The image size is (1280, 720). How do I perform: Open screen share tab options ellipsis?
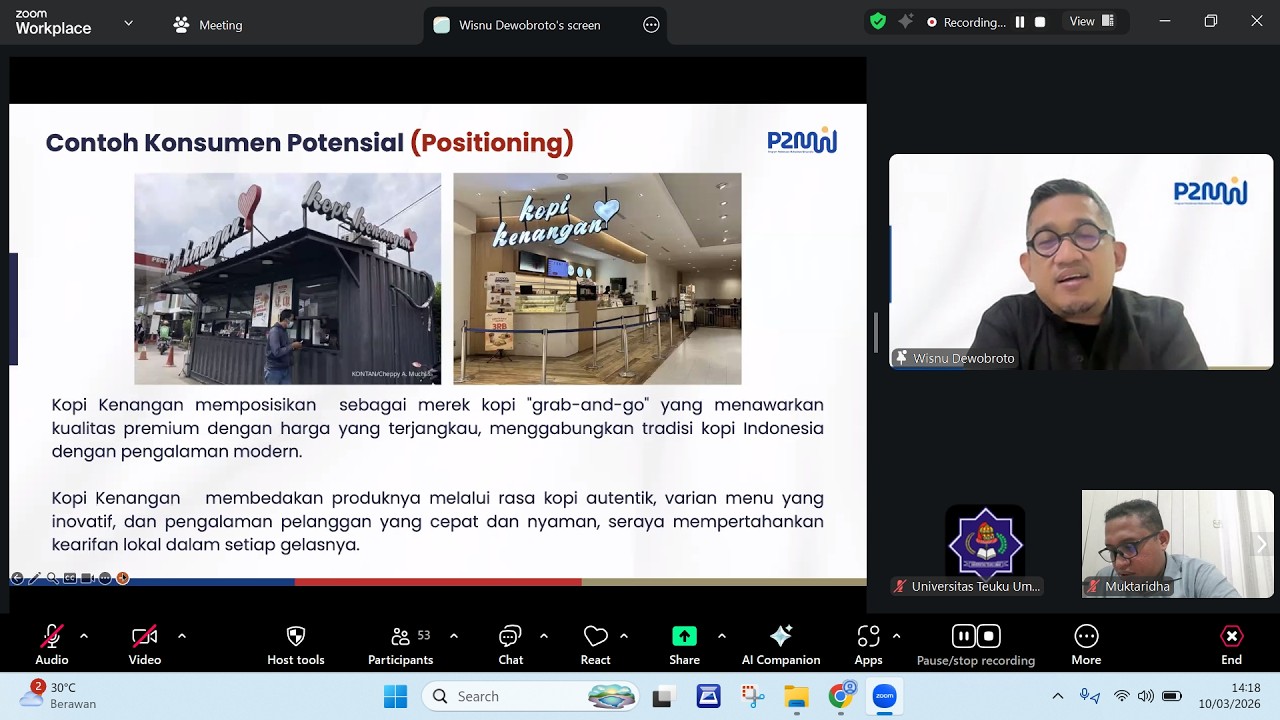(651, 25)
